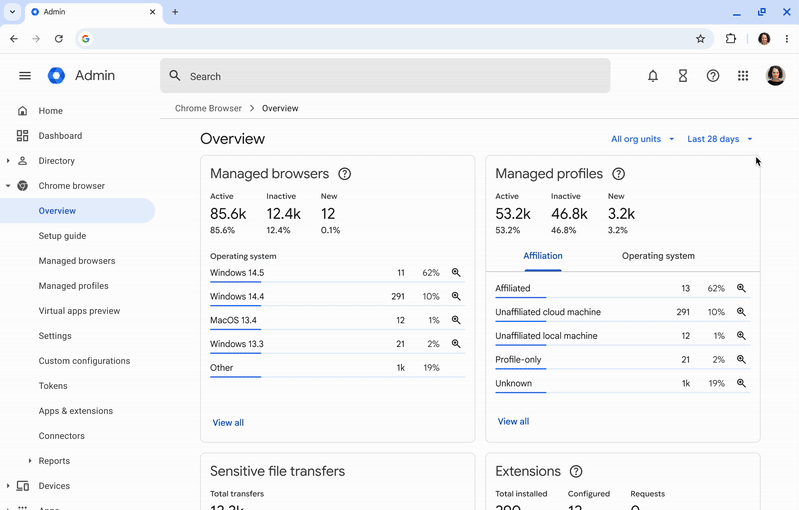
Task: Inspect MacOS 13.4 row with magnifier
Action: (x=456, y=320)
